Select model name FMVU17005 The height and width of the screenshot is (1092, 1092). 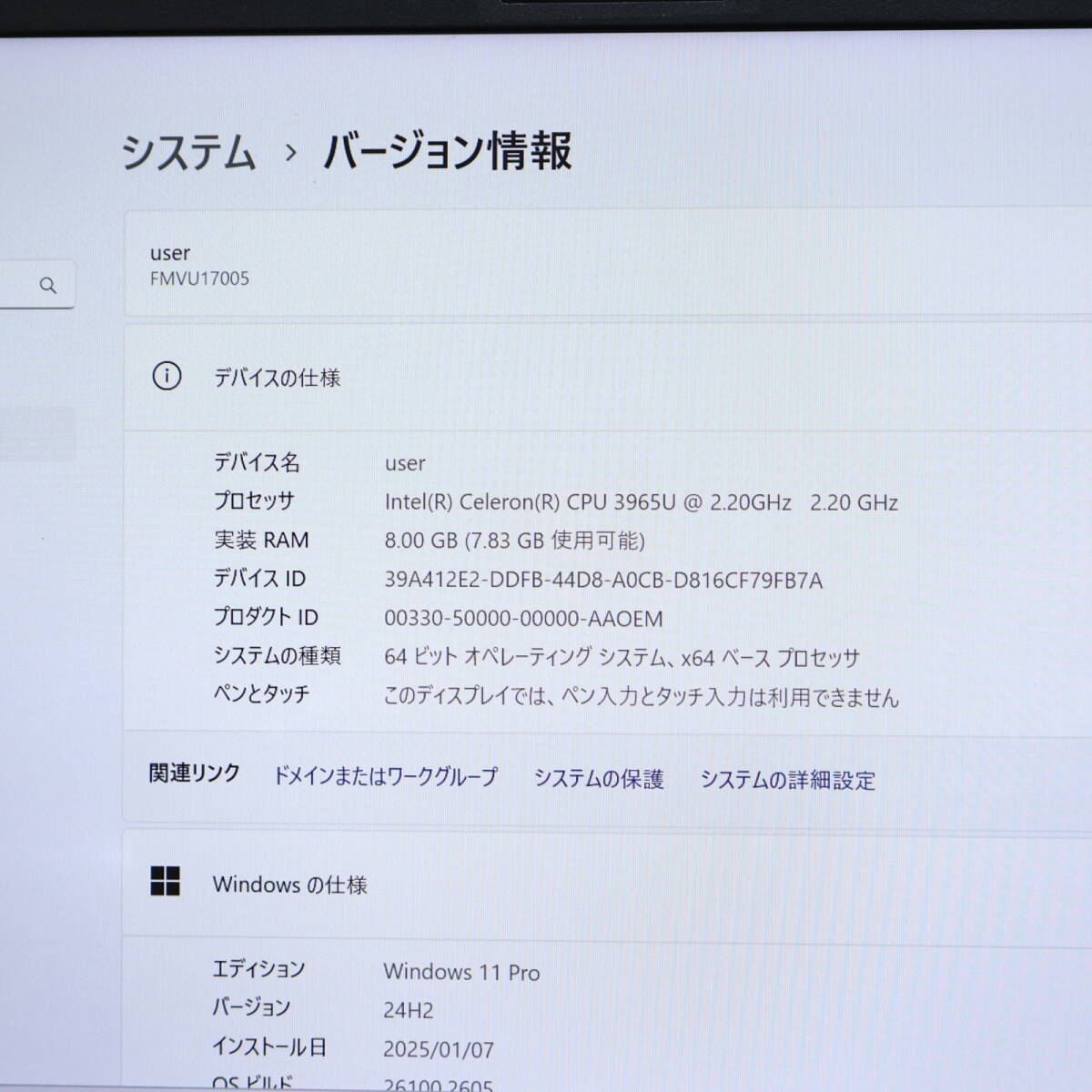(x=199, y=278)
